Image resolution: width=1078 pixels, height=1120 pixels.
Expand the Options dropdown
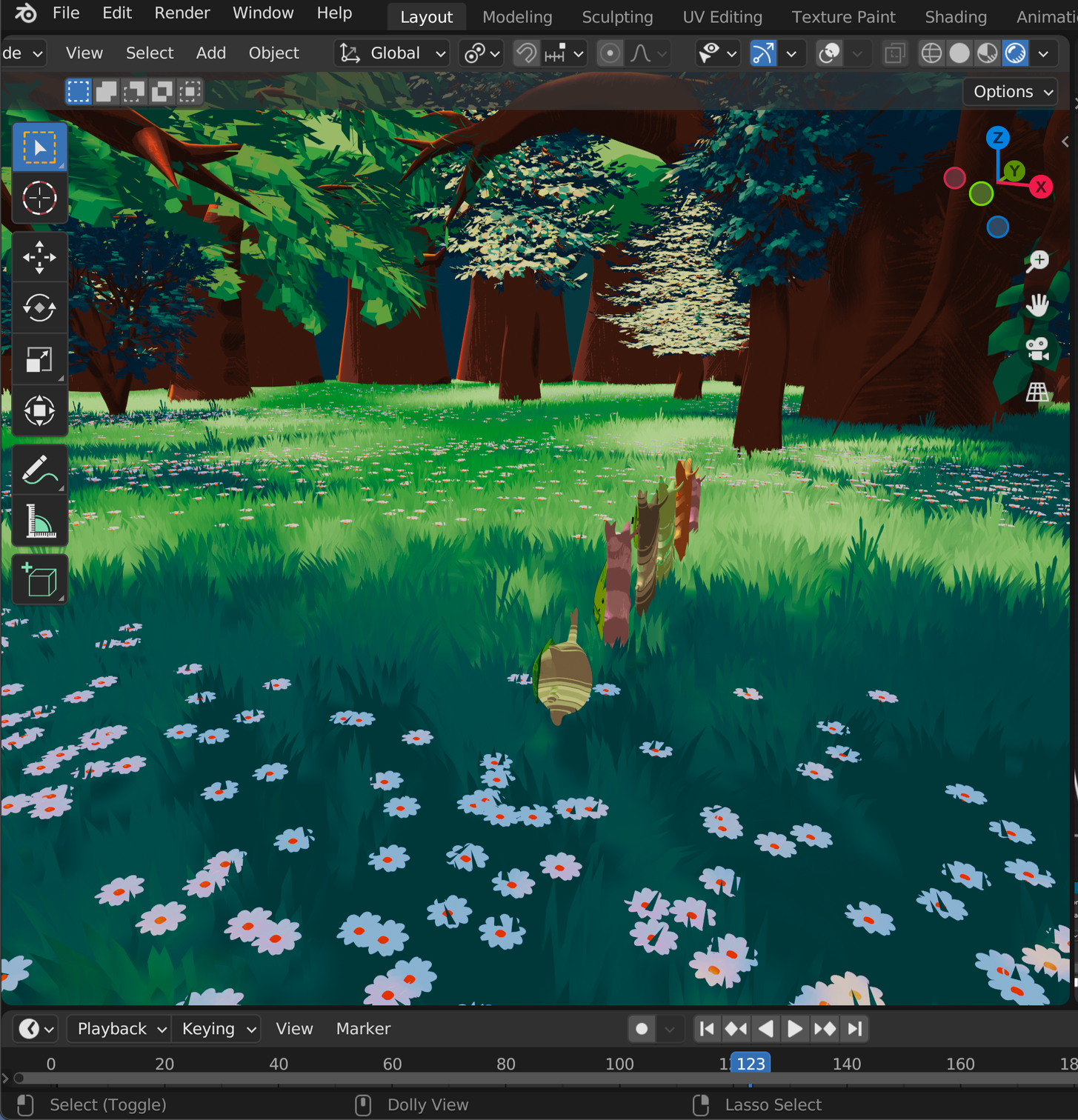(x=1011, y=92)
